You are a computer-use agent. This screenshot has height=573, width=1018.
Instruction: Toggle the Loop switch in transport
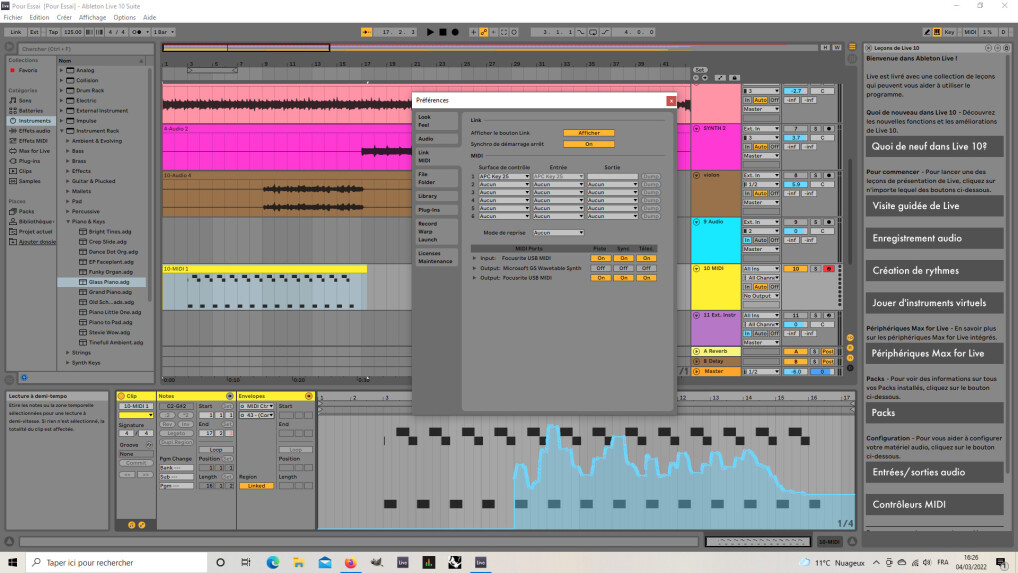pyautogui.click(x=593, y=32)
